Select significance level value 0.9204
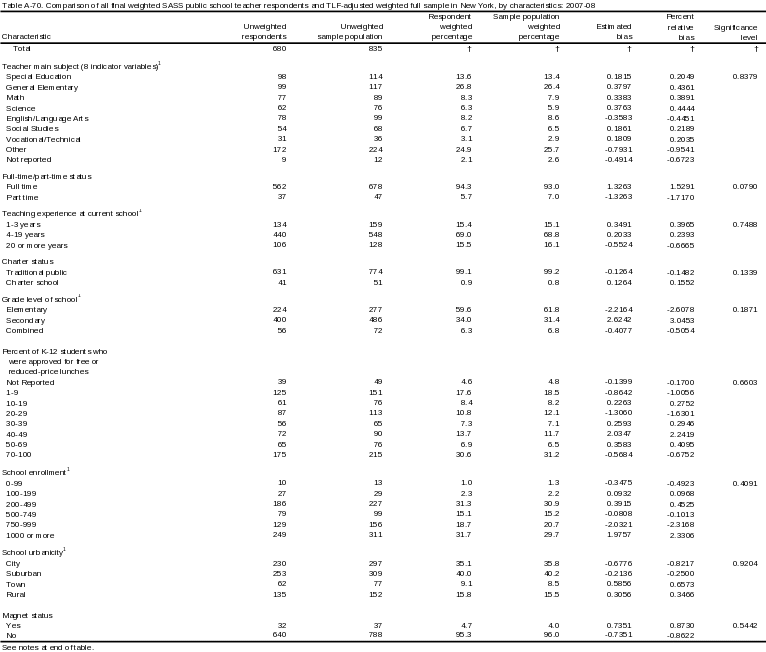Image resolution: width=766 pixels, height=652 pixels. 745,564
